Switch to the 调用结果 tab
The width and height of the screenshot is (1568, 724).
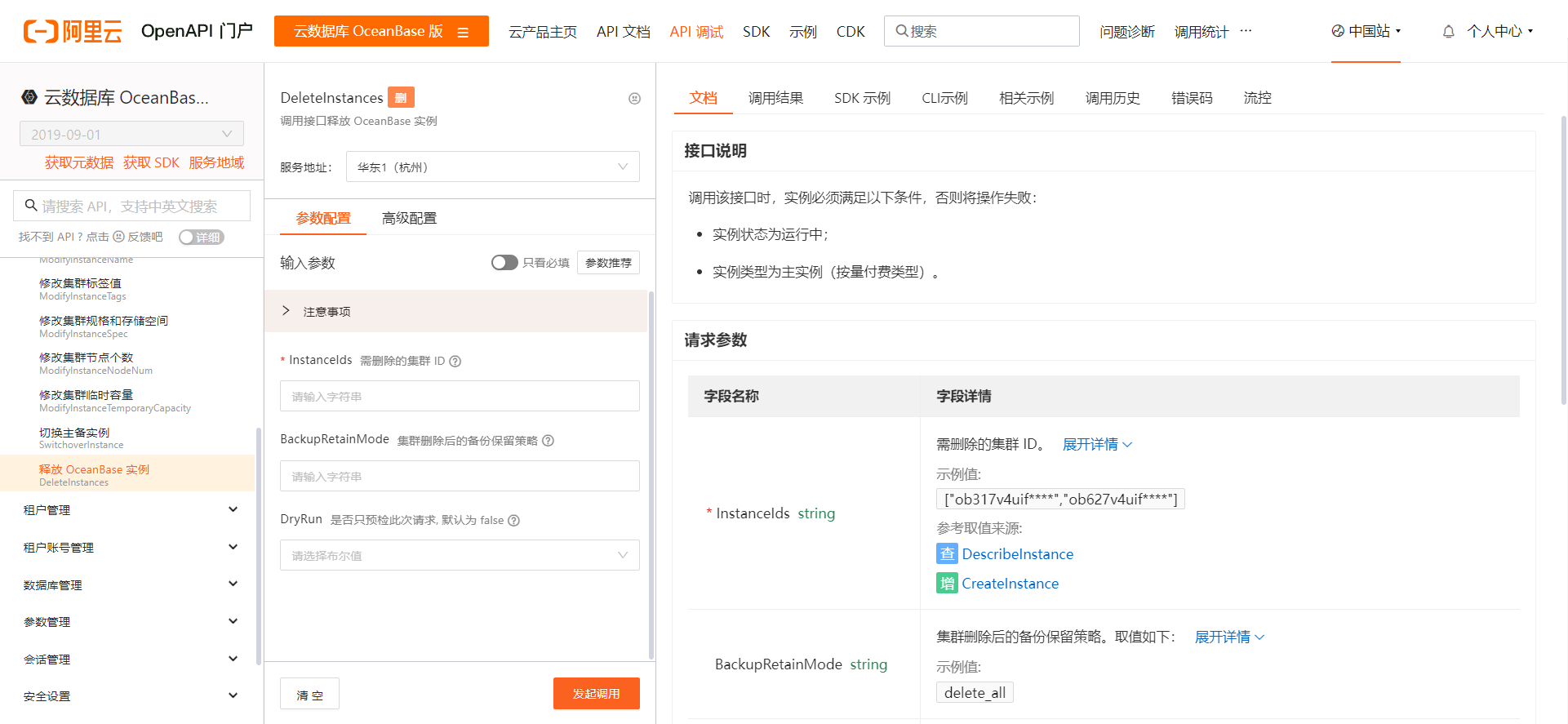click(775, 98)
